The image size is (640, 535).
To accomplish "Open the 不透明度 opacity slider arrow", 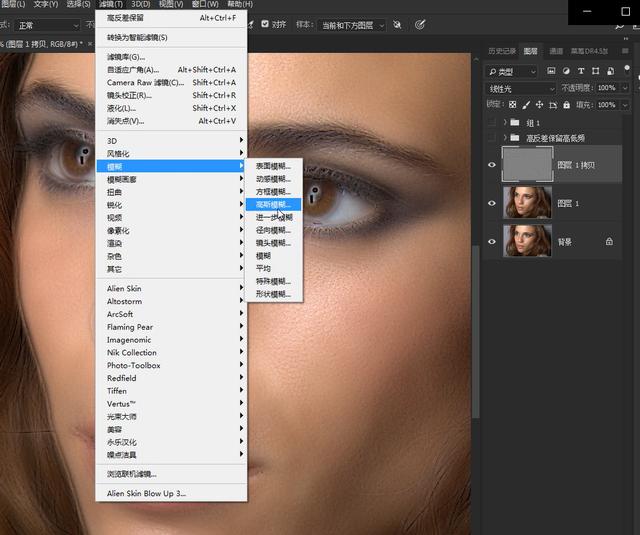I will point(624,88).
